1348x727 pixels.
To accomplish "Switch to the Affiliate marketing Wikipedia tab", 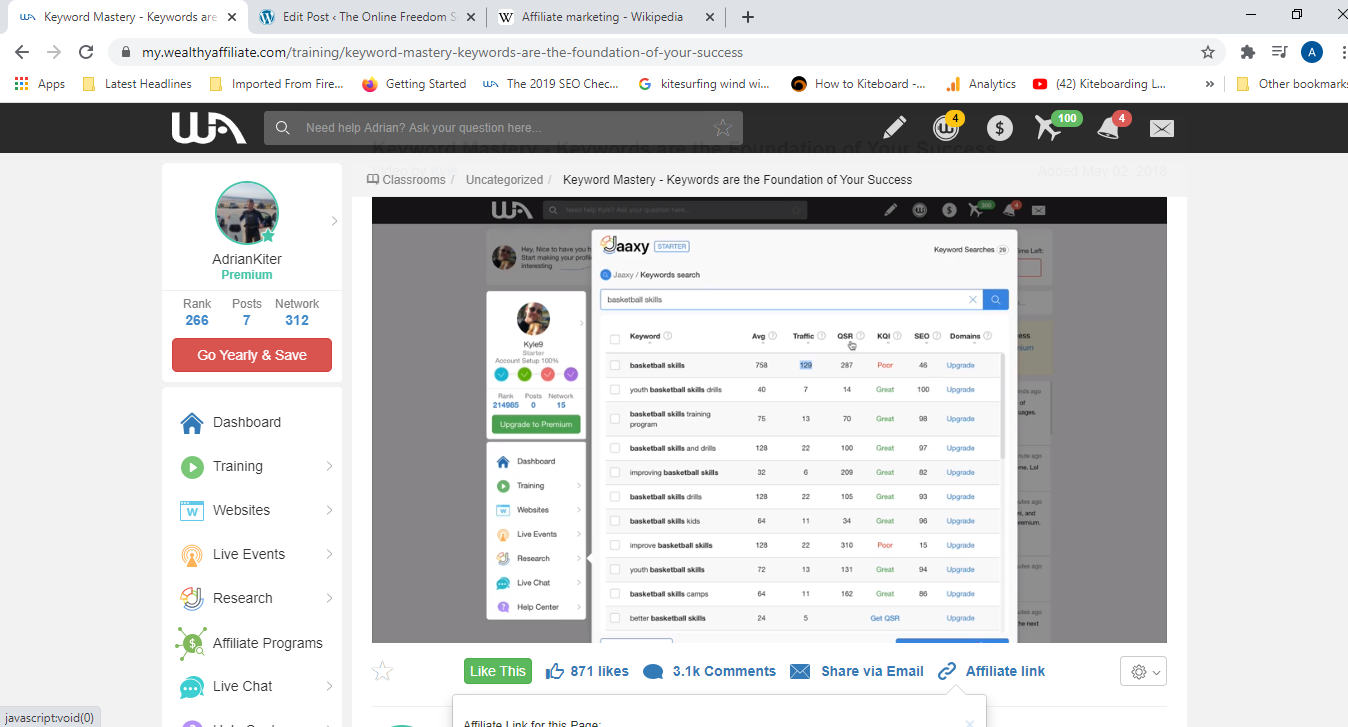I will [608, 17].
